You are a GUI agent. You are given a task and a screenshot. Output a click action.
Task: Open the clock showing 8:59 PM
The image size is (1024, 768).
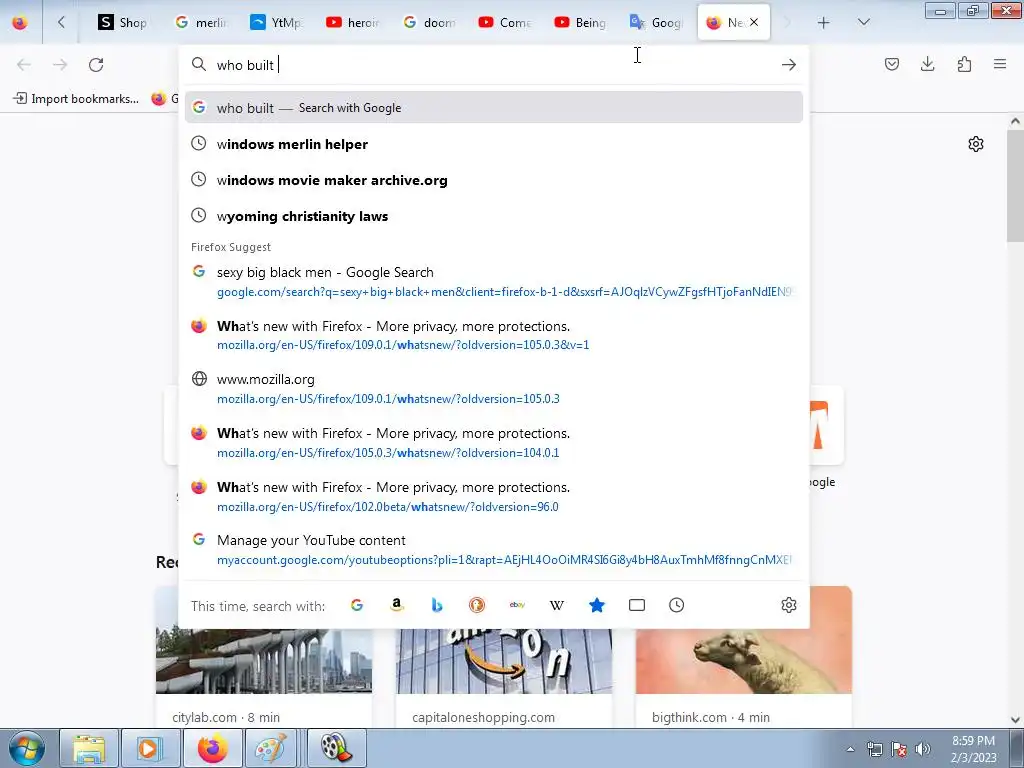click(x=973, y=749)
